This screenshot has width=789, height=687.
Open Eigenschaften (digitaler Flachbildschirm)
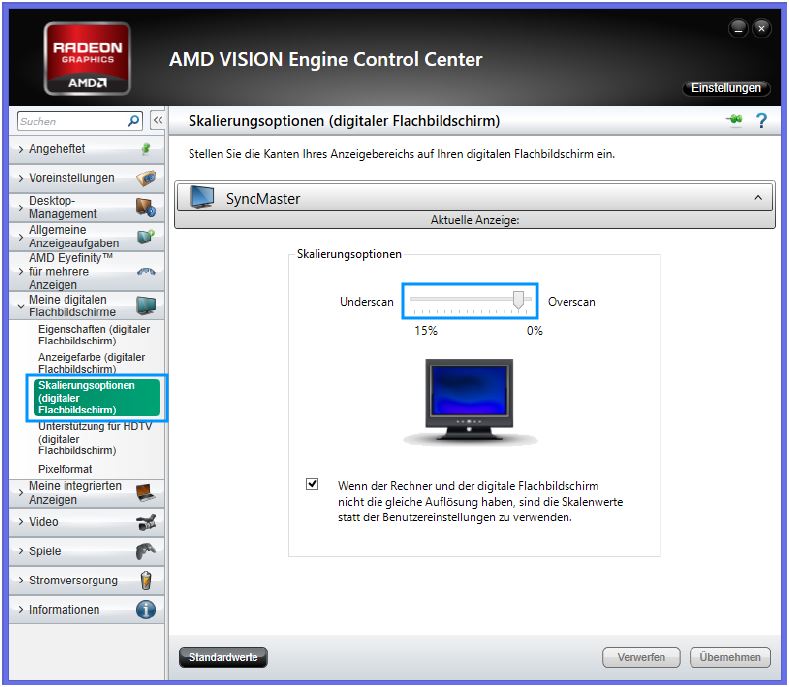pyautogui.click(x=94, y=334)
